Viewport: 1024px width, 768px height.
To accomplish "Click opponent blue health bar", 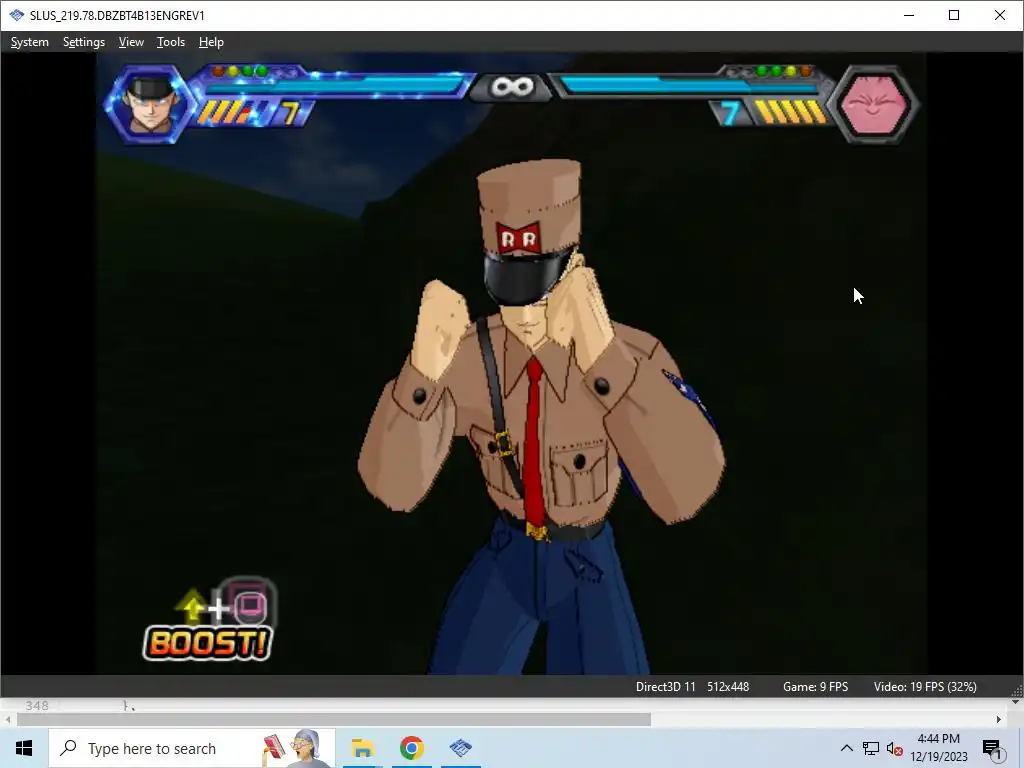I will [x=690, y=86].
